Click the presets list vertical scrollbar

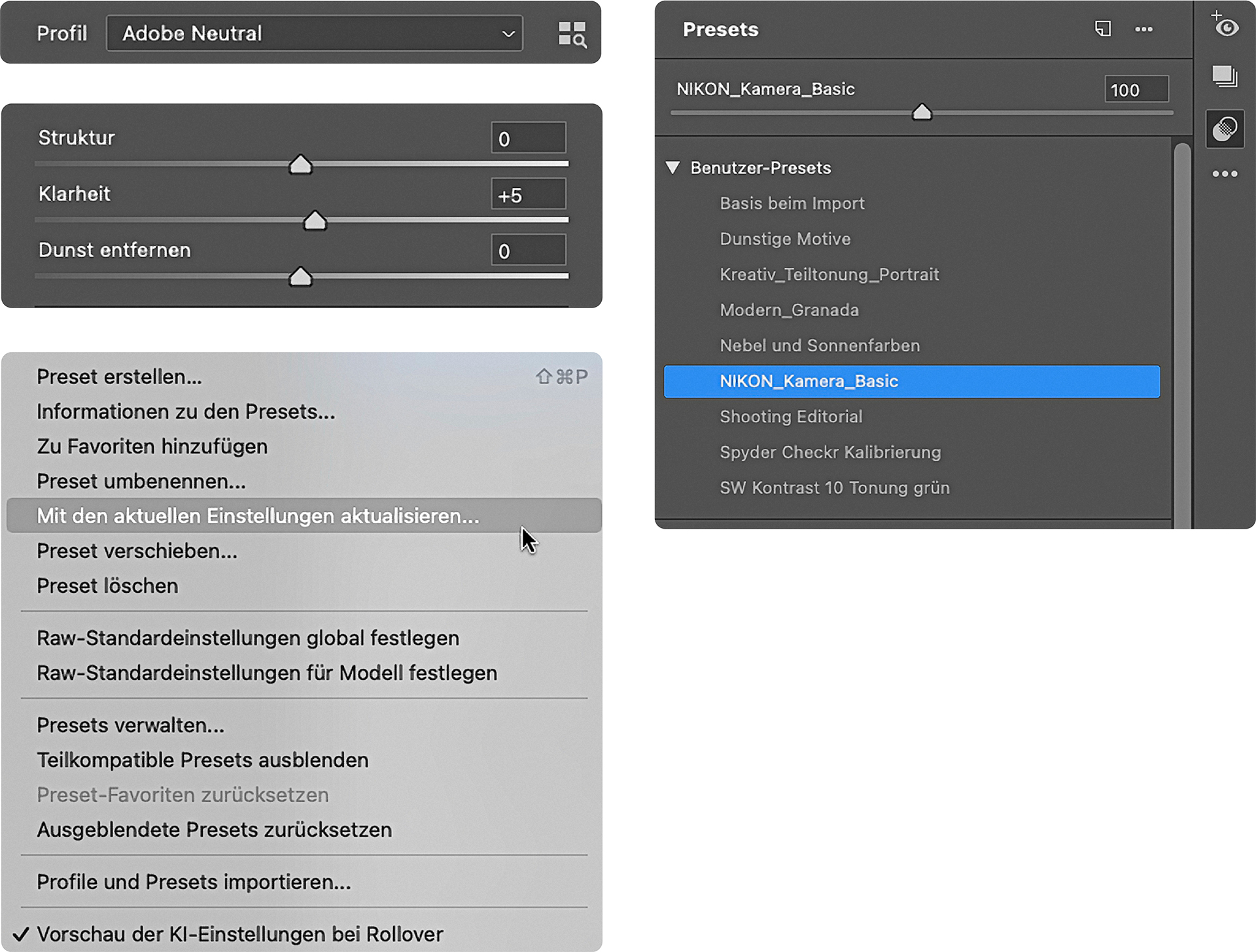pos(1181,327)
